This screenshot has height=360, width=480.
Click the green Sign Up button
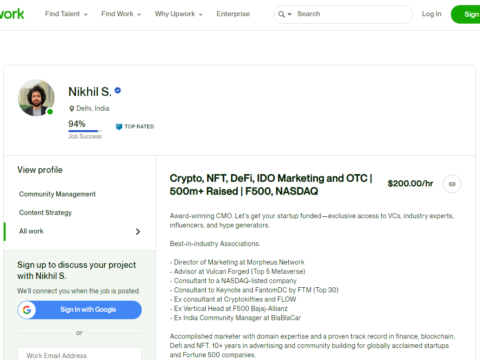pyautogui.click(x=466, y=14)
